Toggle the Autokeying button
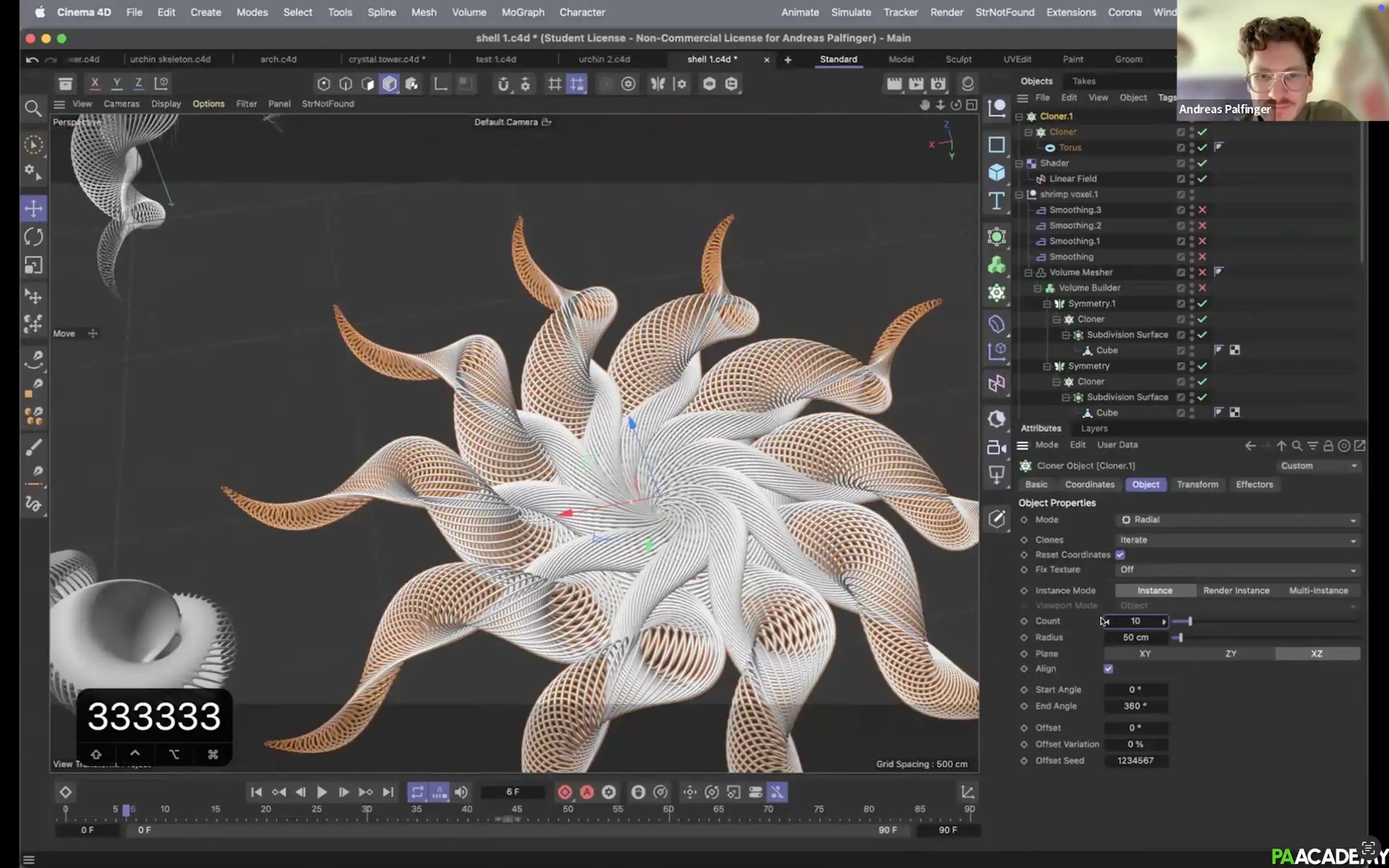Image resolution: width=1389 pixels, height=868 pixels. (586, 792)
